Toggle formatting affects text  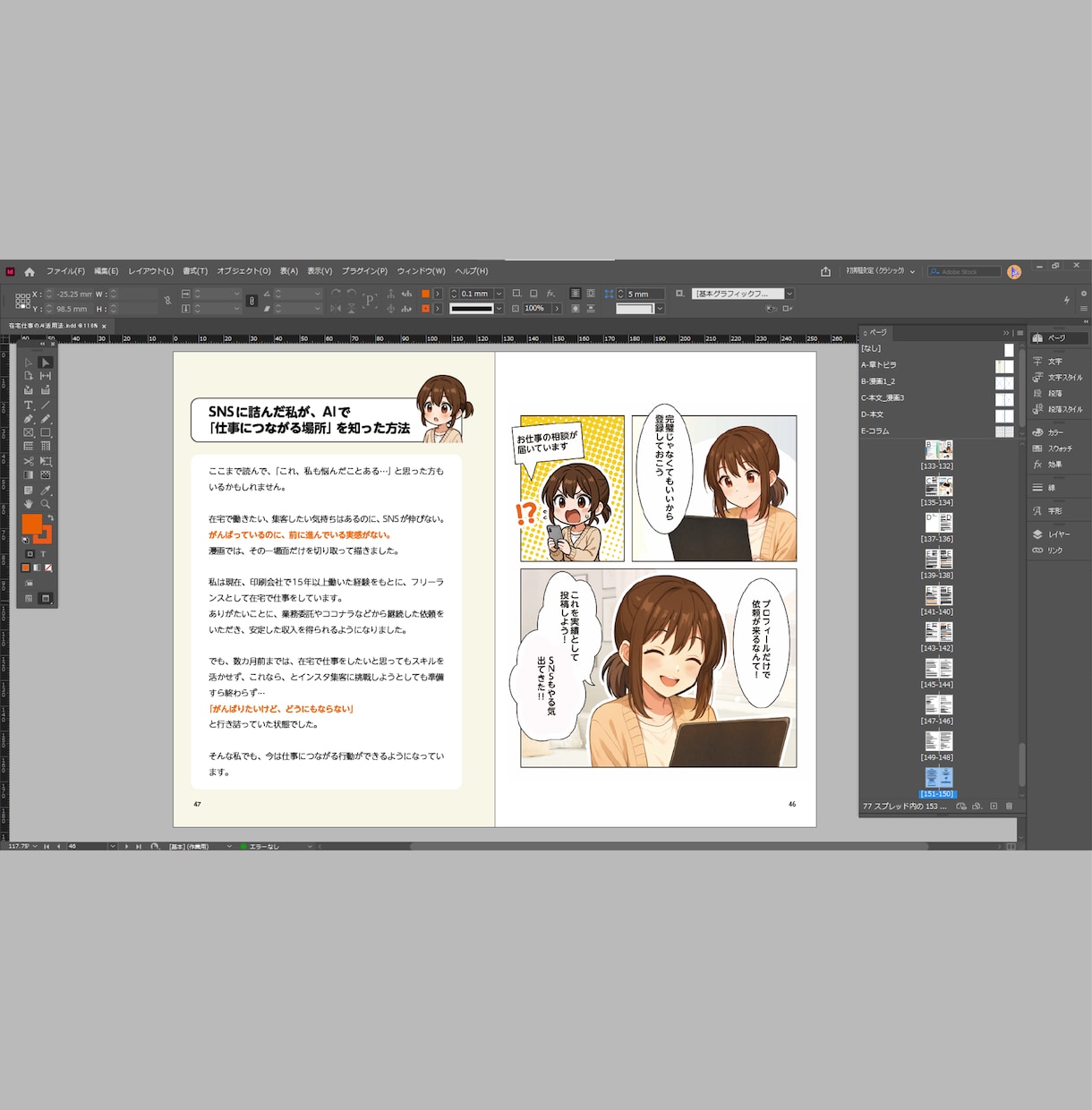tap(43, 554)
